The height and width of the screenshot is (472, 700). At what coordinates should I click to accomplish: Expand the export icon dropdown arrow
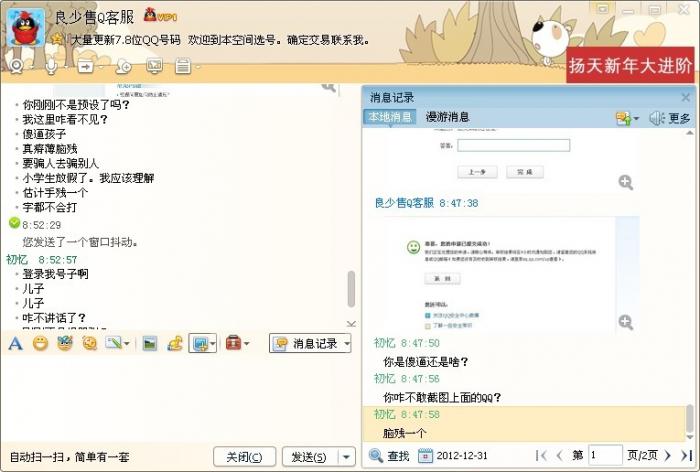636,119
